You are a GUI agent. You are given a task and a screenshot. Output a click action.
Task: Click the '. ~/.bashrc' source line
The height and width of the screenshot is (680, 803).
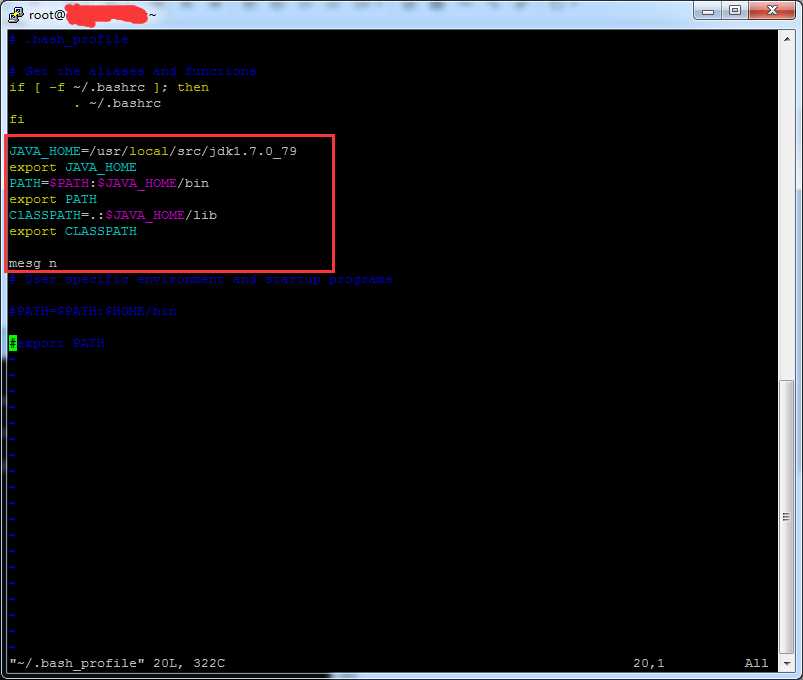(117, 103)
